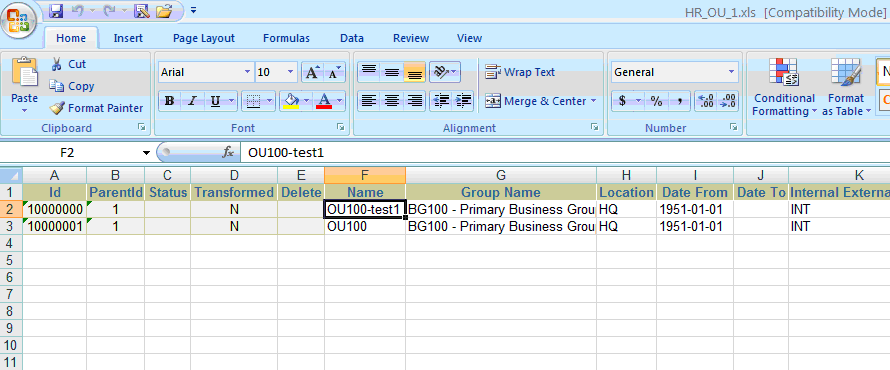Screen dimensions: 890x370
Task: Toggle Top Align
Action: click(369, 72)
